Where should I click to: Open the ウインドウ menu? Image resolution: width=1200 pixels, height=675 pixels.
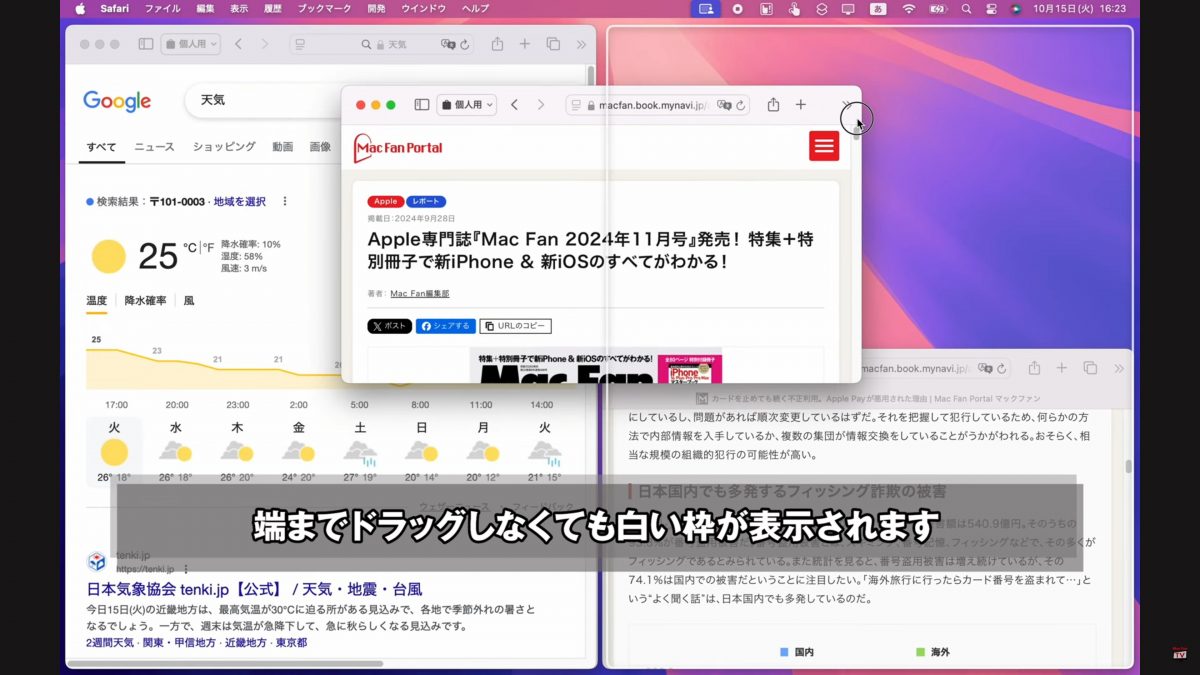[423, 8]
